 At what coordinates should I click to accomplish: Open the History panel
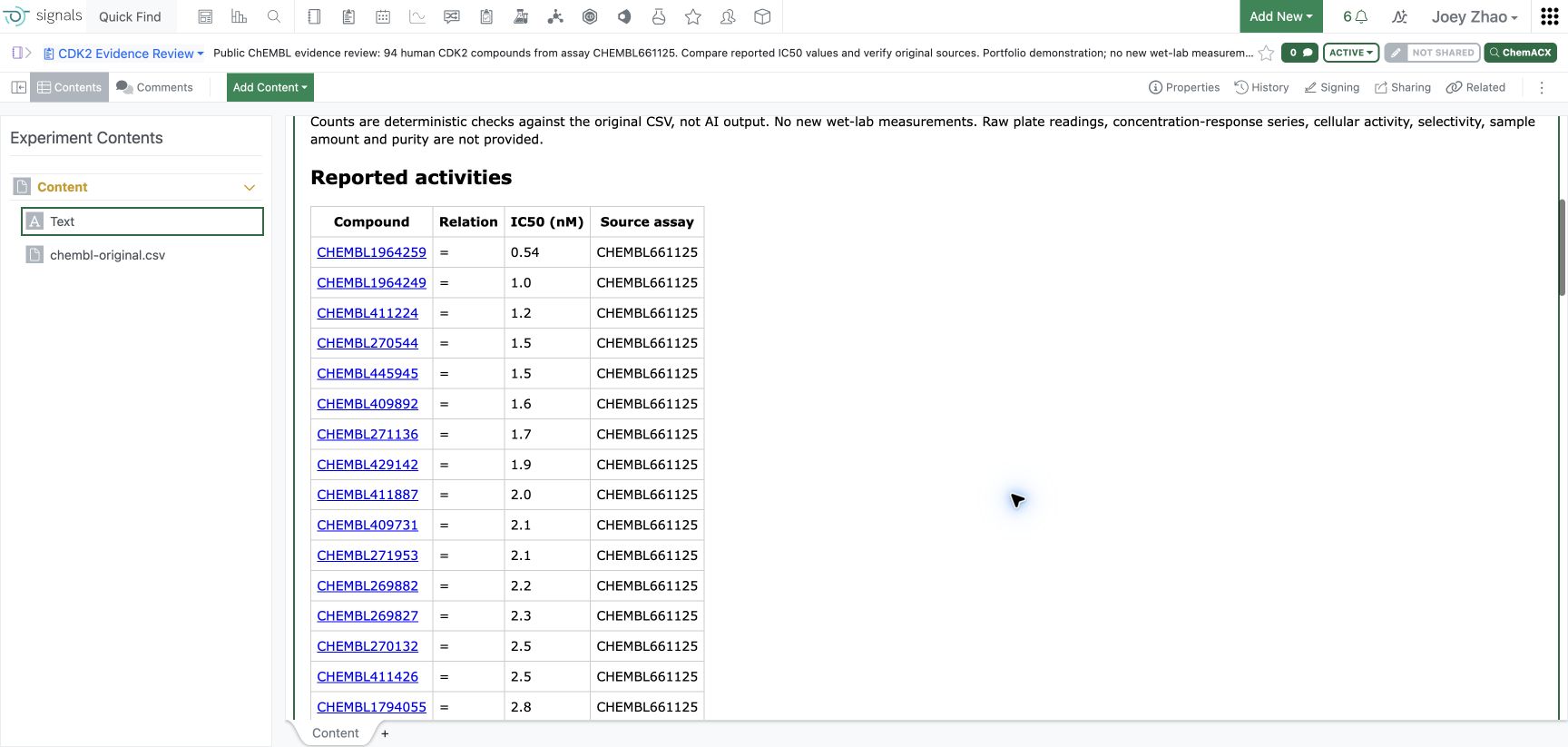coord(1261,87)
